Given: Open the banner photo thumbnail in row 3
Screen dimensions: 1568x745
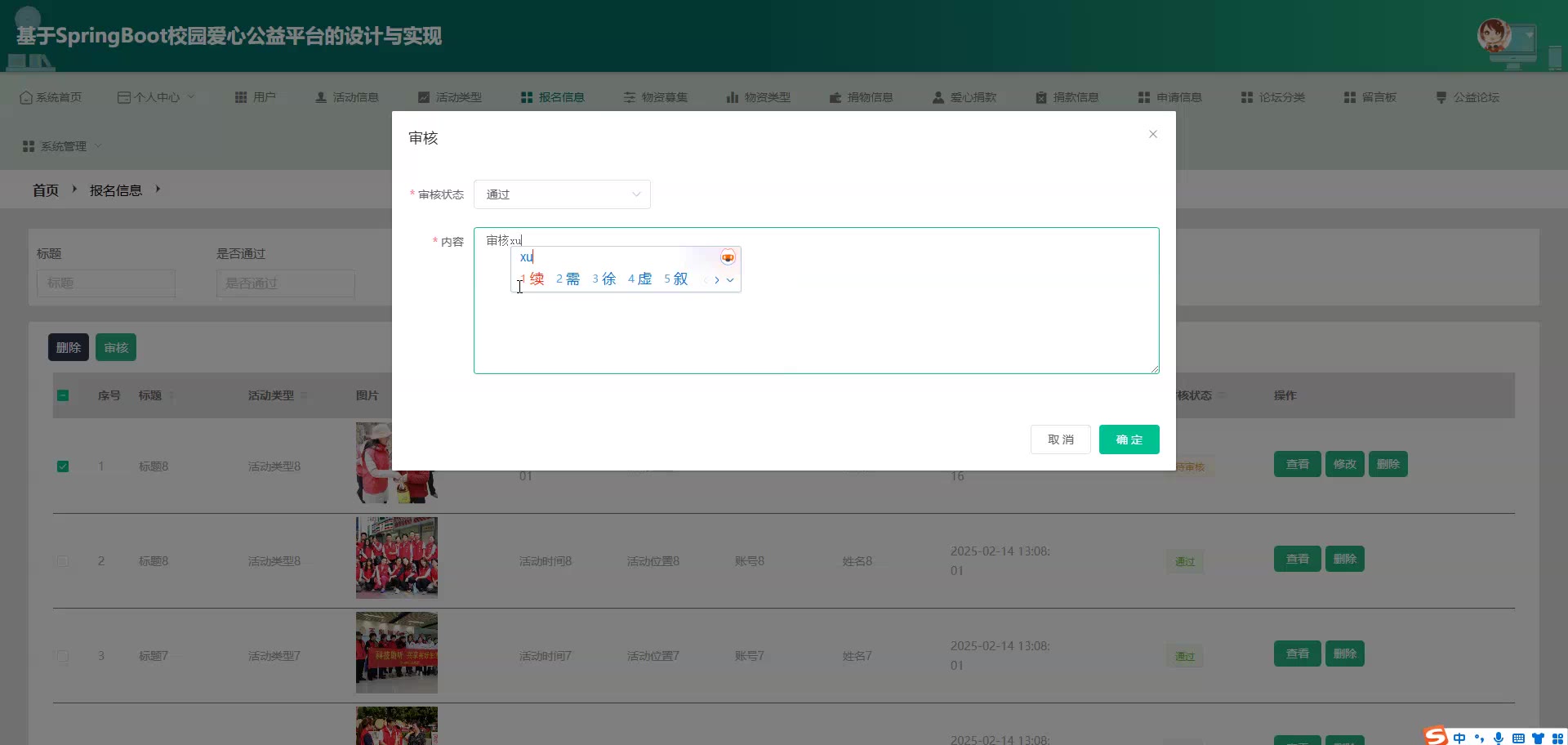Looking at the screenshot, I should point(397,653).
